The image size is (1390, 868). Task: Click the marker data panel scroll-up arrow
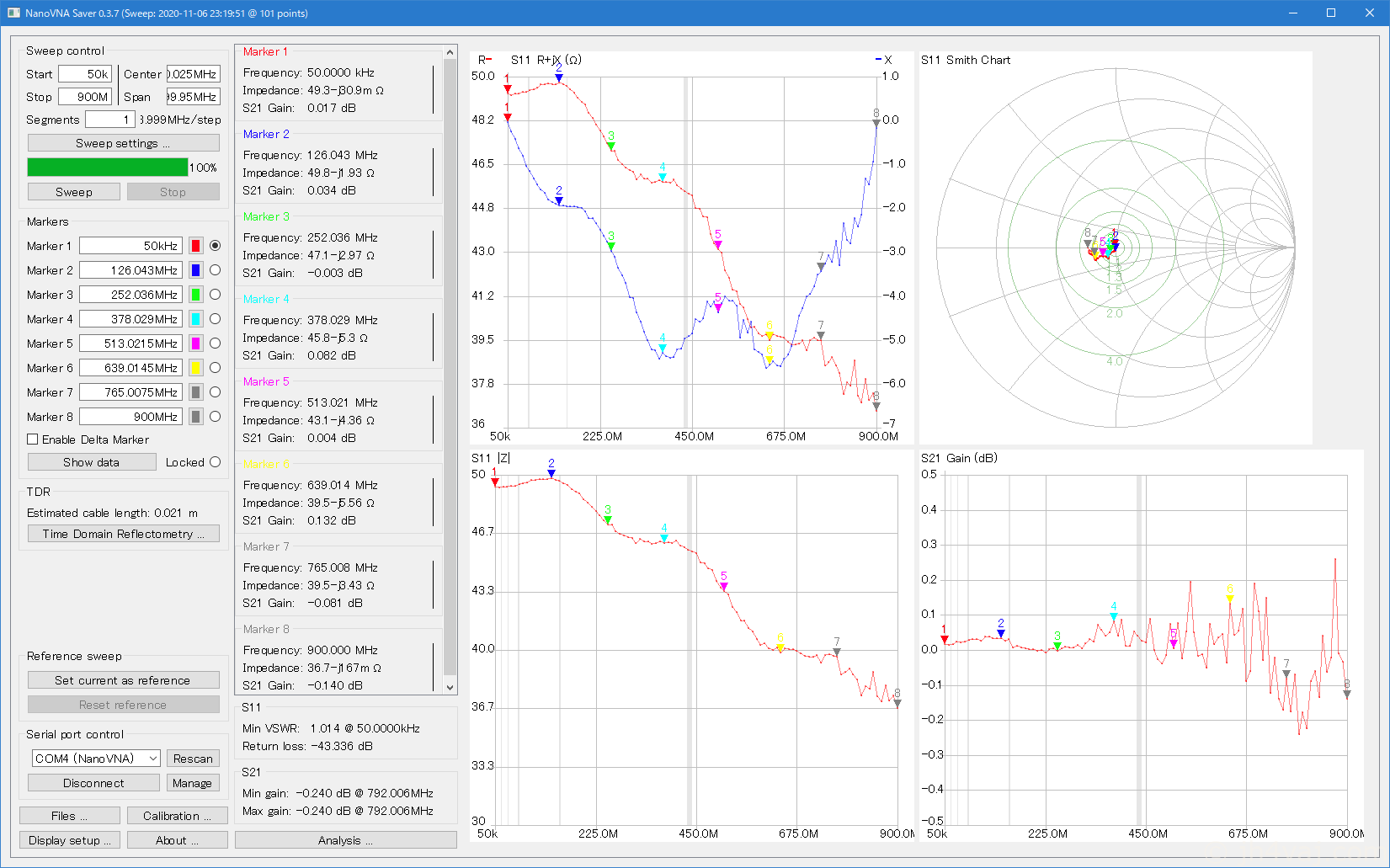pos(450,52)
